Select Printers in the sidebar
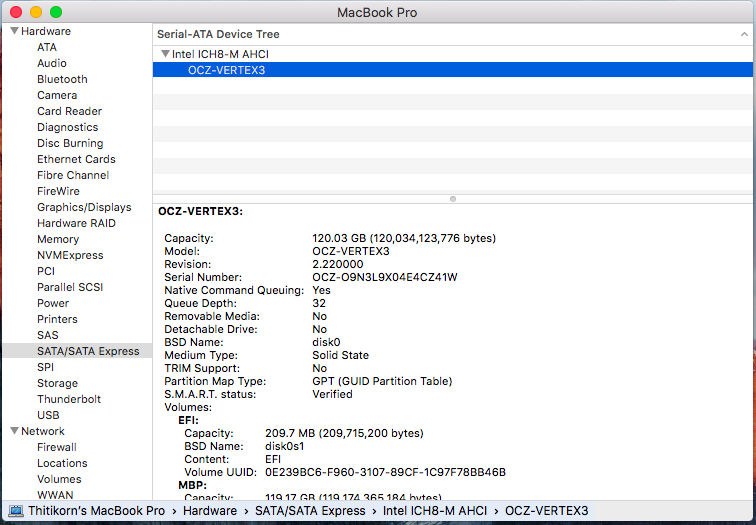 (x=57, y=319)
